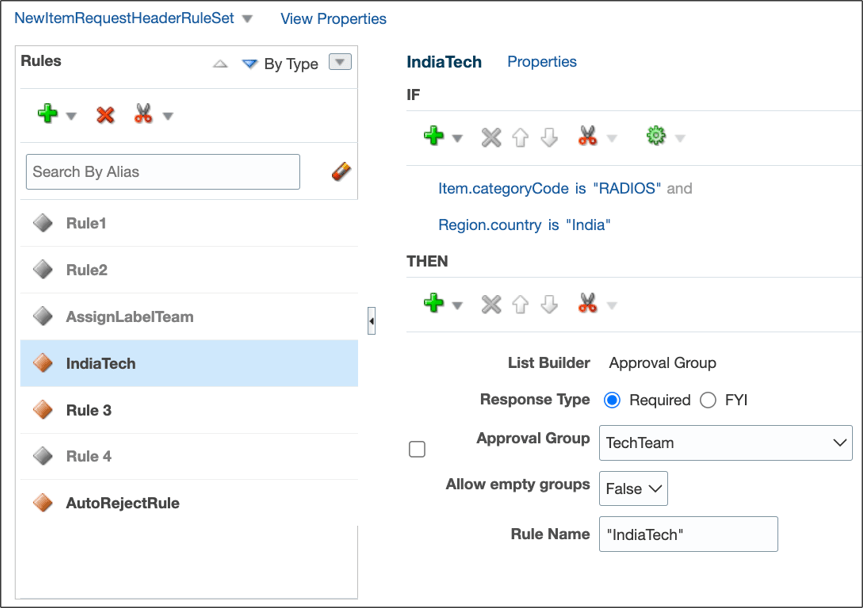Screen dimensions: 863x608
Task: Check the box beside Approval Group
Action: coord(415,449)
